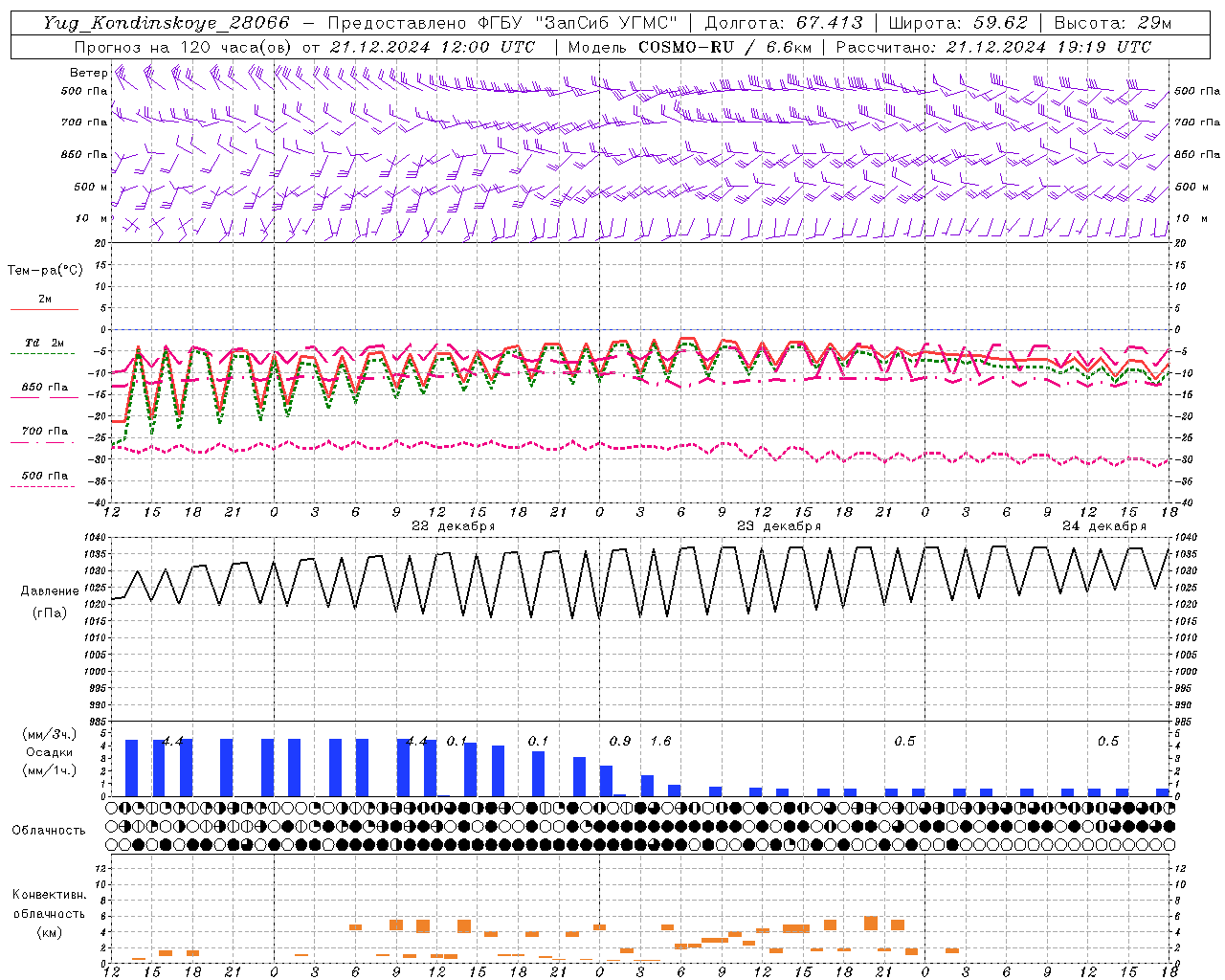Screen dimensions: 1225x980
Task: Click left wind level label 500 м
Action: (x=91, y=187)
